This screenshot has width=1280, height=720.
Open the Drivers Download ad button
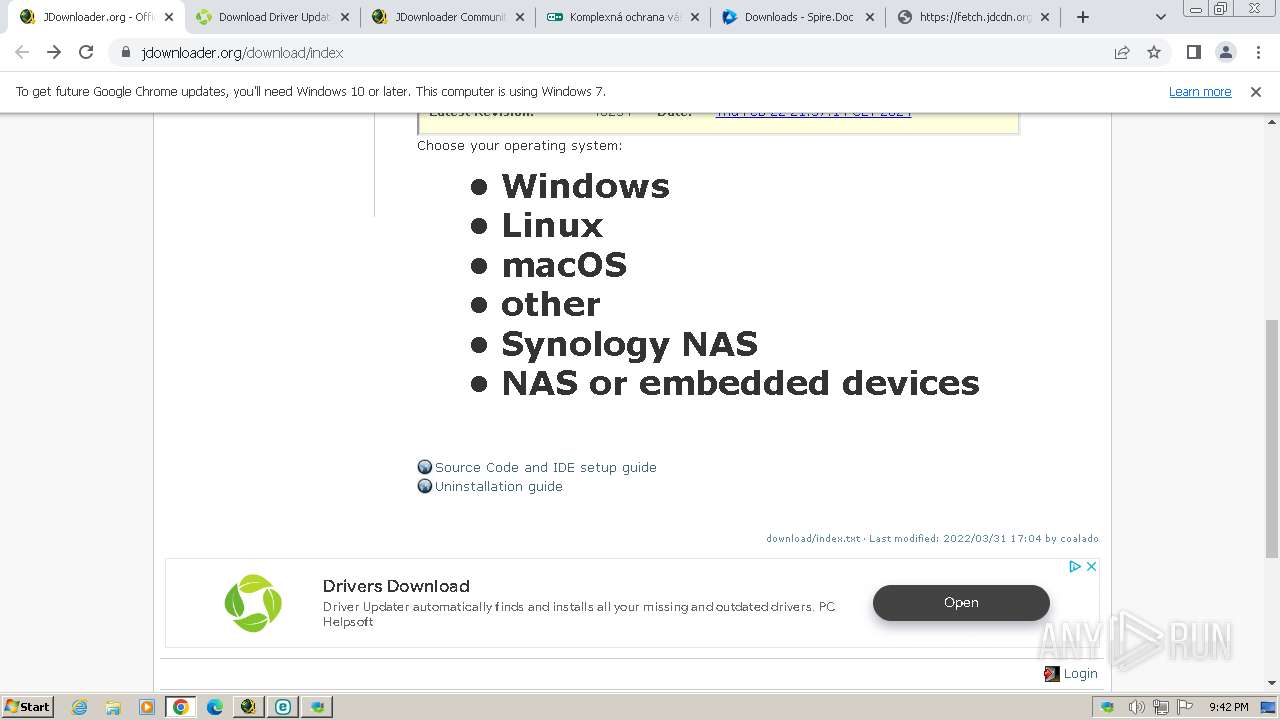tap(961, 602)
